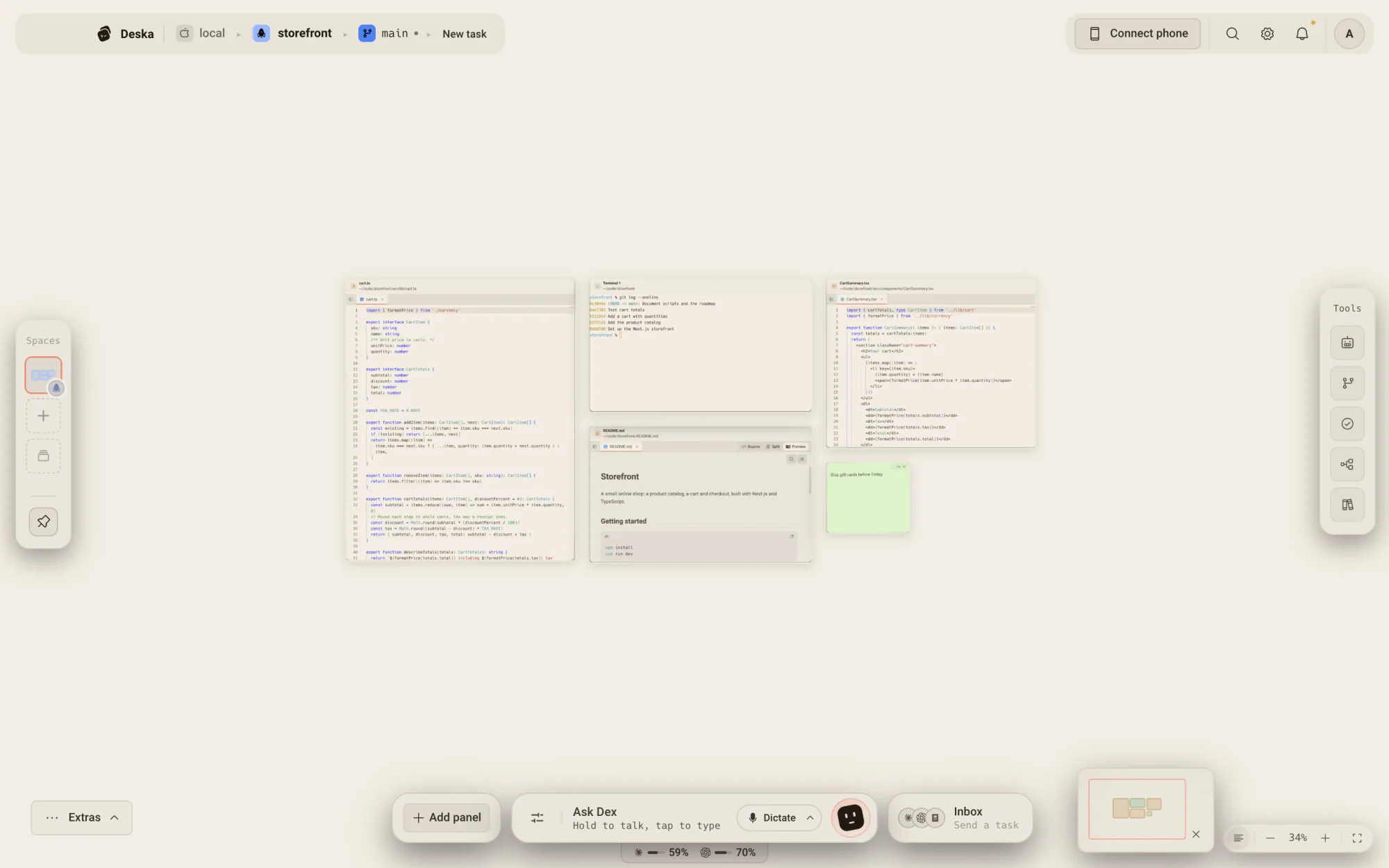
Task: Click the 59% usage meter
Action: coord(661,853)
